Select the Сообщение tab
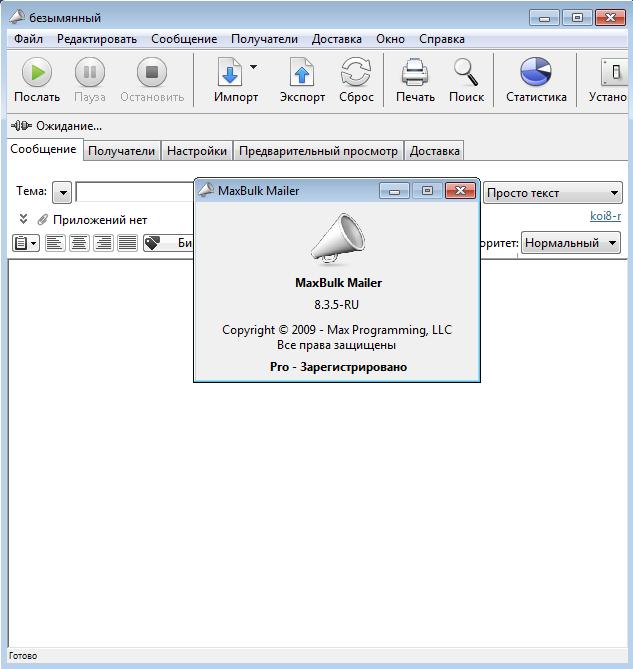The width and height of the screenshot is (633, 669). pos(44,149)
